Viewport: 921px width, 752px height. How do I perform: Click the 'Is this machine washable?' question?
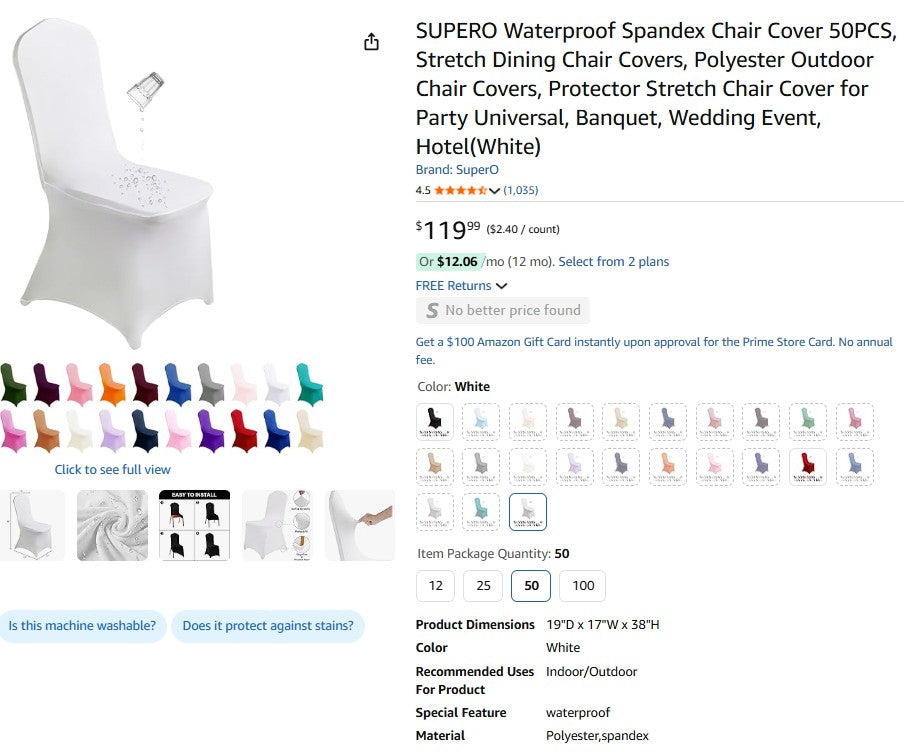pos(83,625)
